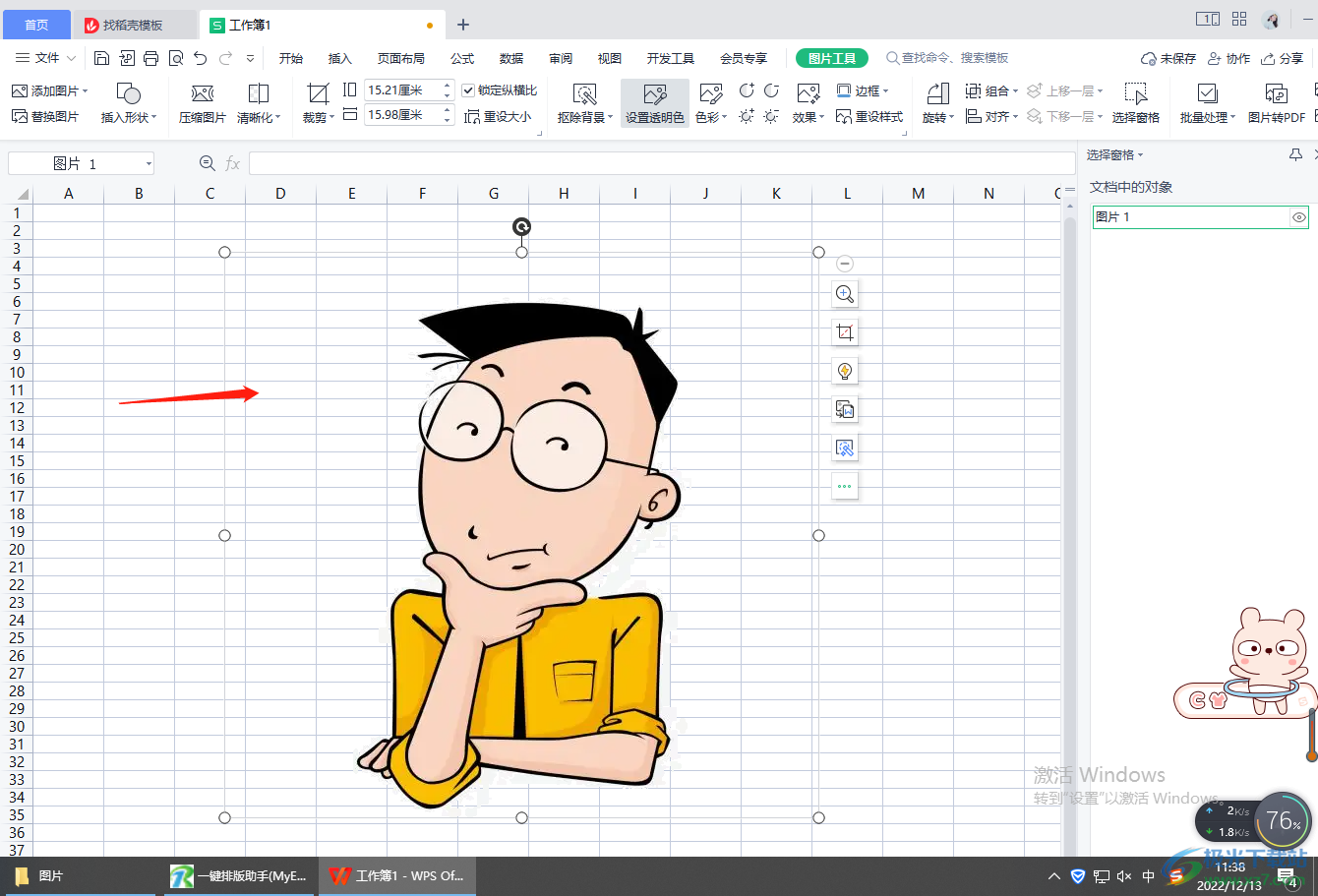Click 未保存 cloud status button
Screen dimensions: 1318x896
point(1168,58)
